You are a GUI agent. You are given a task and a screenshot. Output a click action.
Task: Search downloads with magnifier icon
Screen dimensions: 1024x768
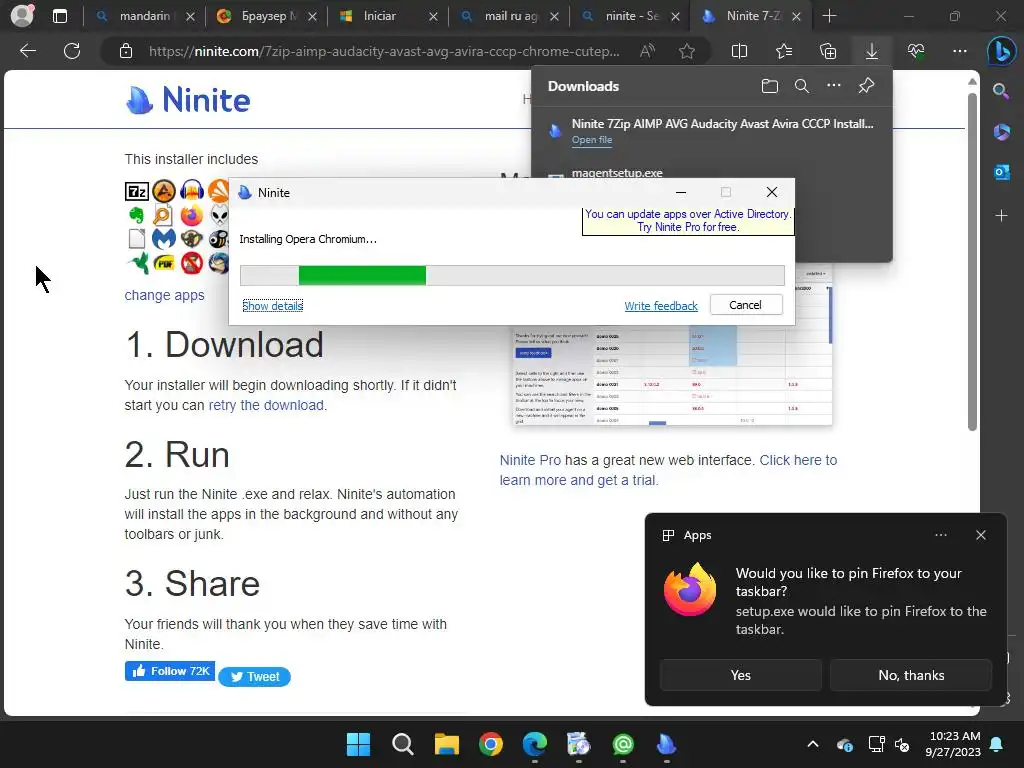tap(802, 86)
